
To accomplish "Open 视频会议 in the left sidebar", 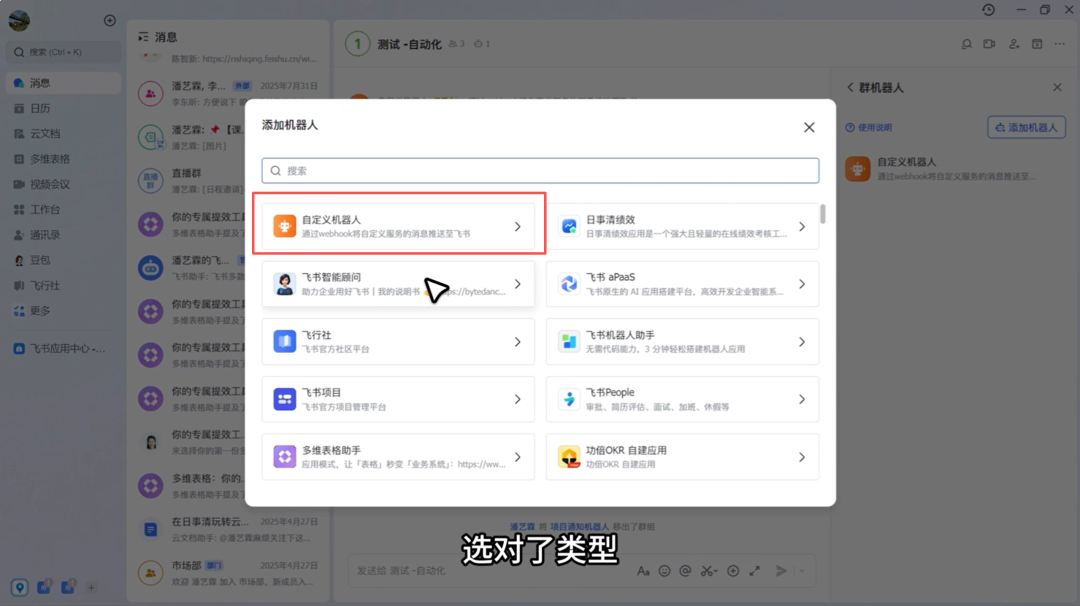I will 63,185.
